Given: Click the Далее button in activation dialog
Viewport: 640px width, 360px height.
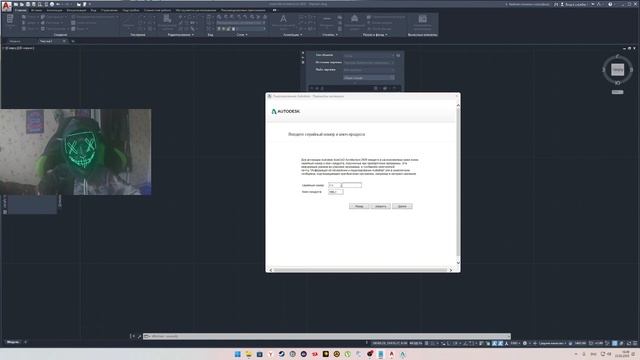Looking at the screenshot, I should click(x=402, y=206).
